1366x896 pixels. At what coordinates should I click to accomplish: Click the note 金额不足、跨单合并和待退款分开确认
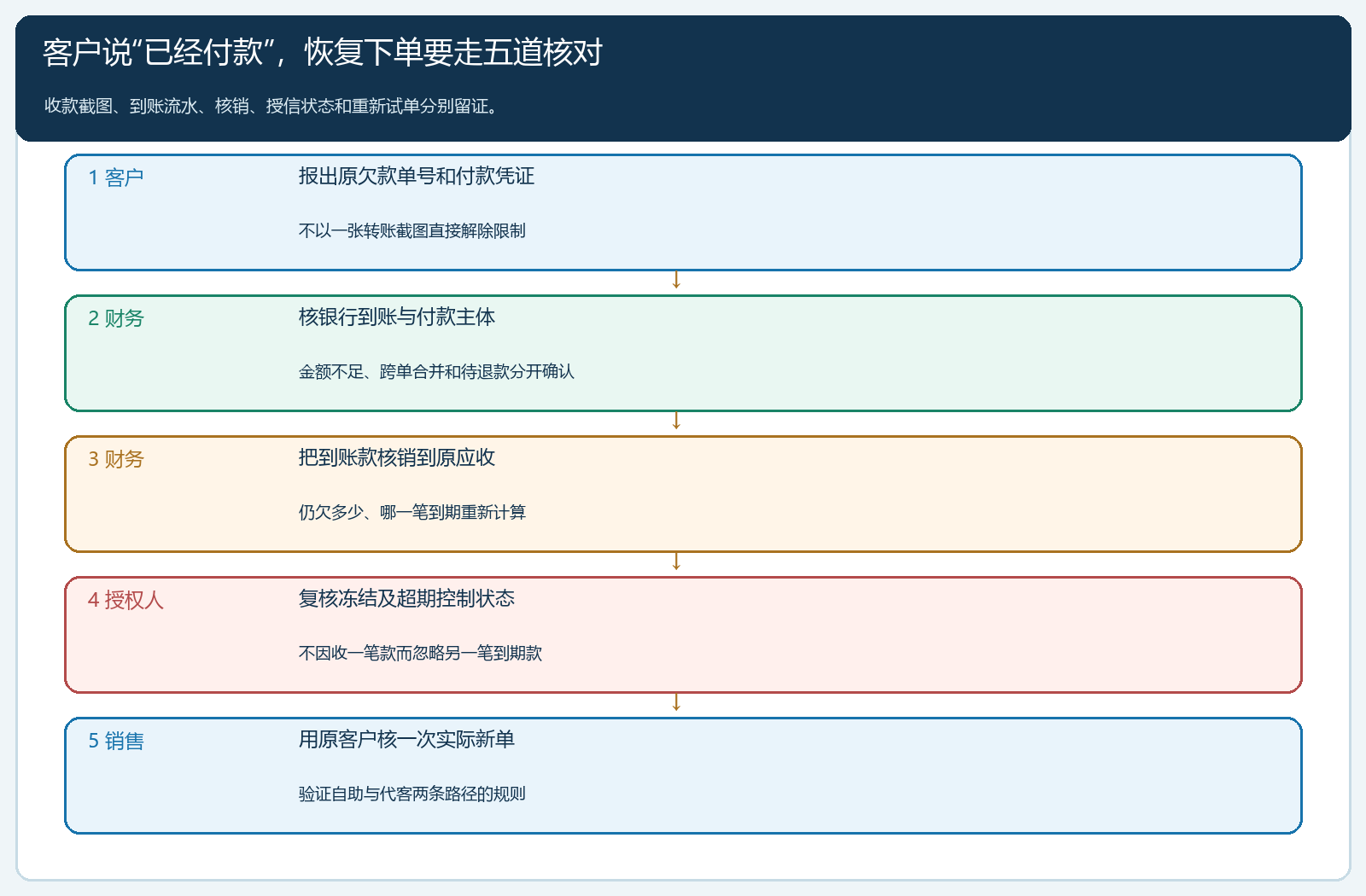tap(436, 371)
